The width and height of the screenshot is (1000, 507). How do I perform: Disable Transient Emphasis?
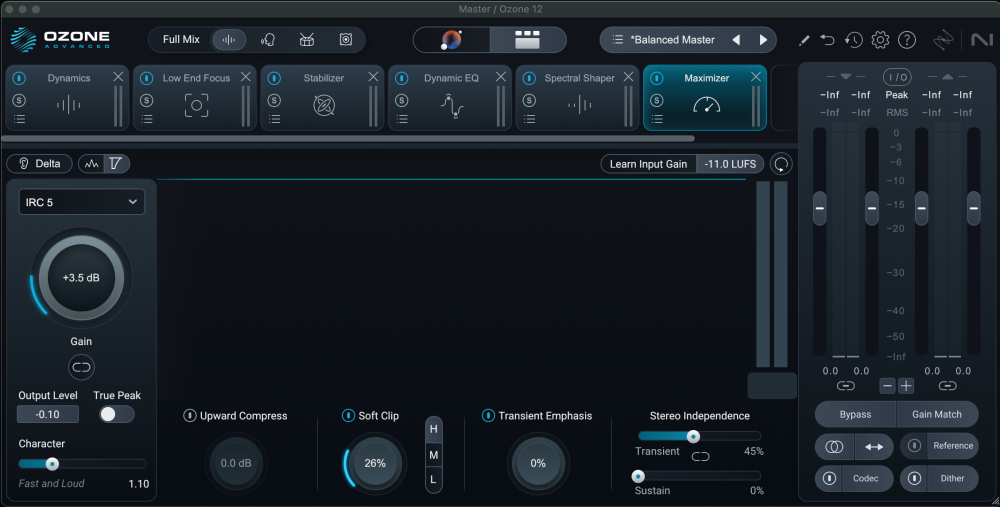tap(488, 416)
